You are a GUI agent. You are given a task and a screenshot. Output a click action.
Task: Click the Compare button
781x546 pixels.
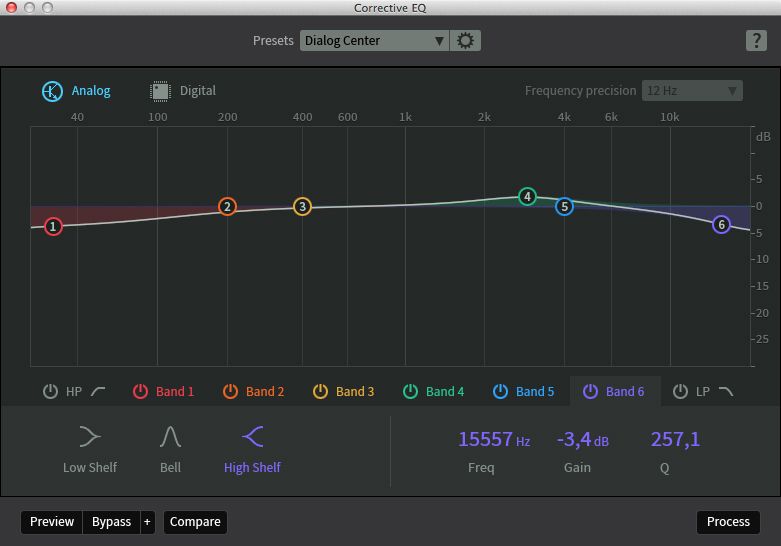coord(195,522)
